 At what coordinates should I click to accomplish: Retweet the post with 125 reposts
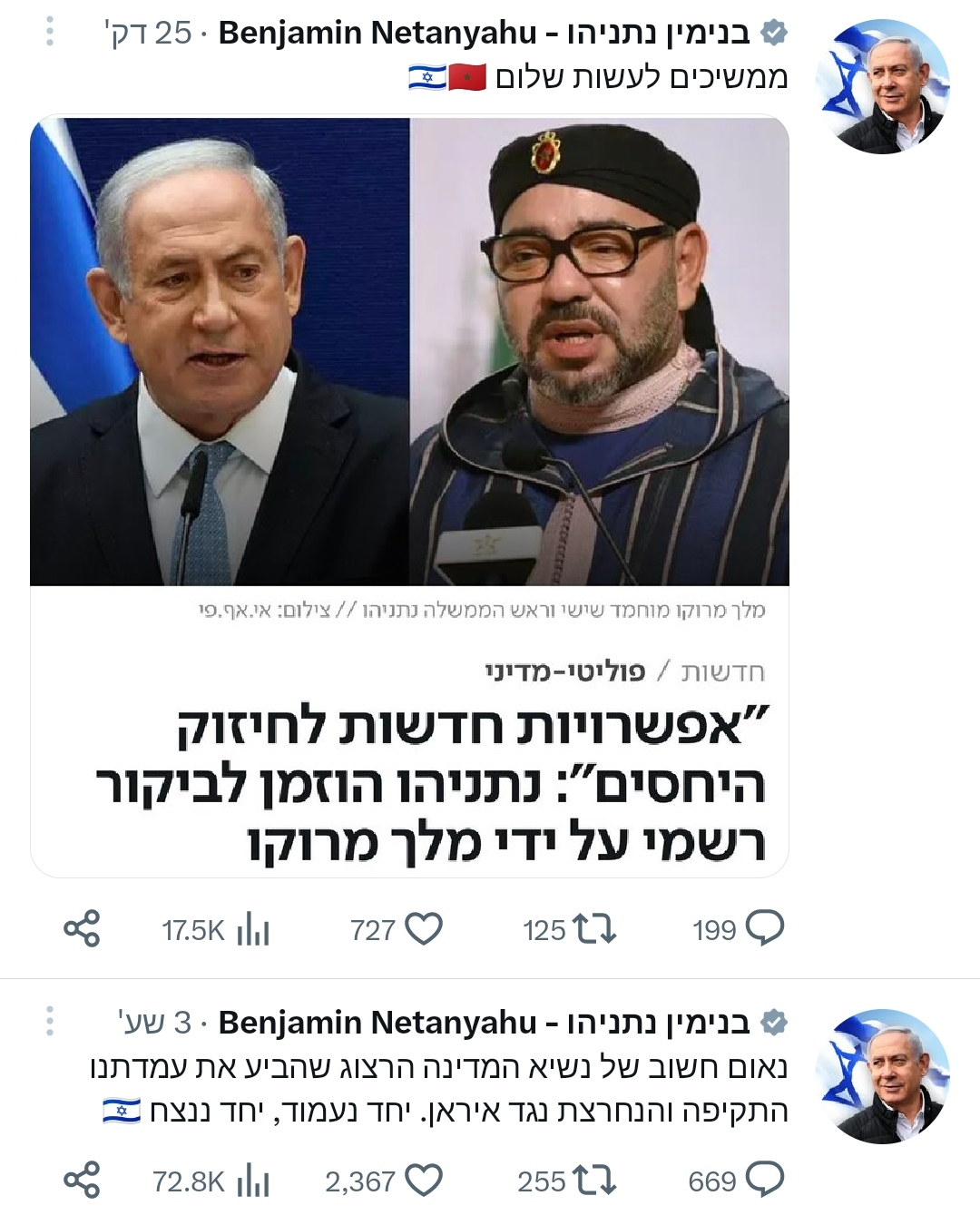[594, 930]
